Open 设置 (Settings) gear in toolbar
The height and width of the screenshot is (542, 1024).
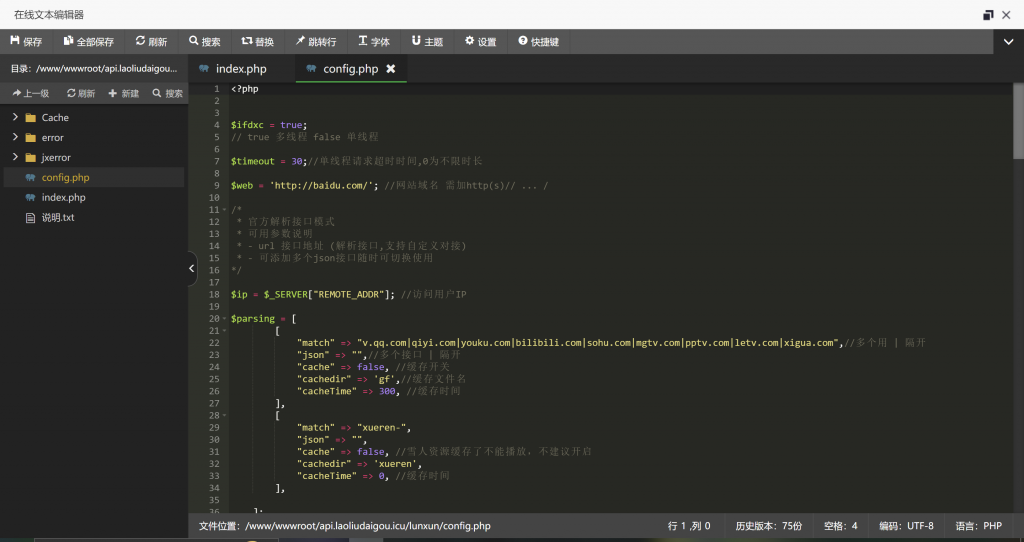[x=480, y=42]
